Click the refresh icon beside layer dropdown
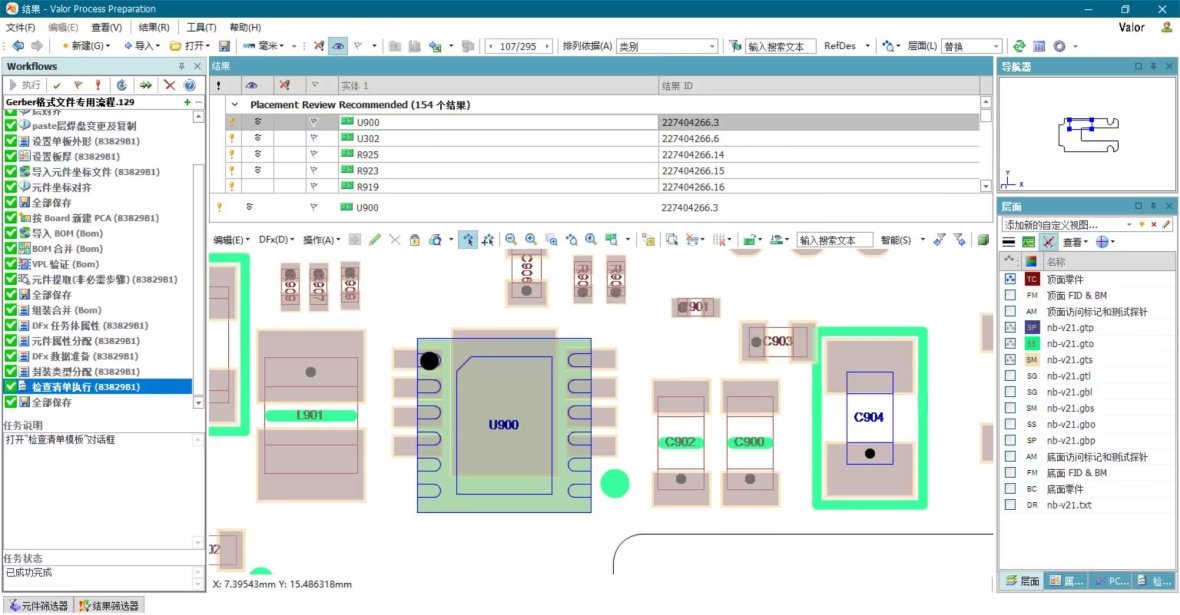This screenshot has height=615, width=1180. click(x=1019, y=46)
